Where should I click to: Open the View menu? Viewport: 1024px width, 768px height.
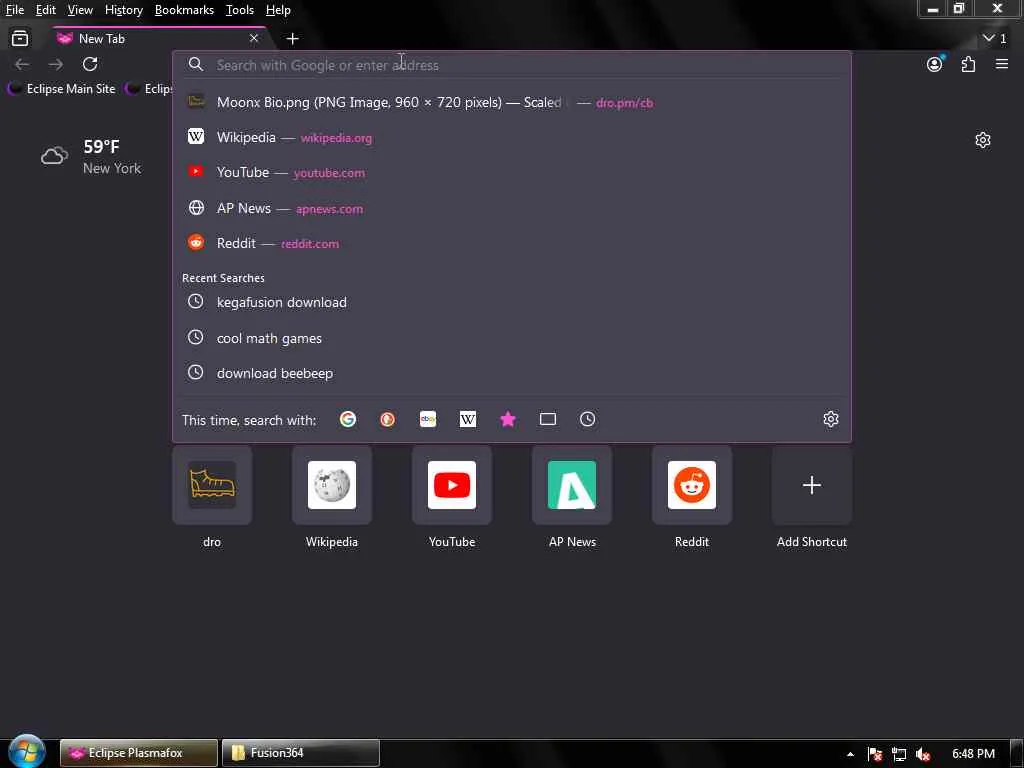80,10
